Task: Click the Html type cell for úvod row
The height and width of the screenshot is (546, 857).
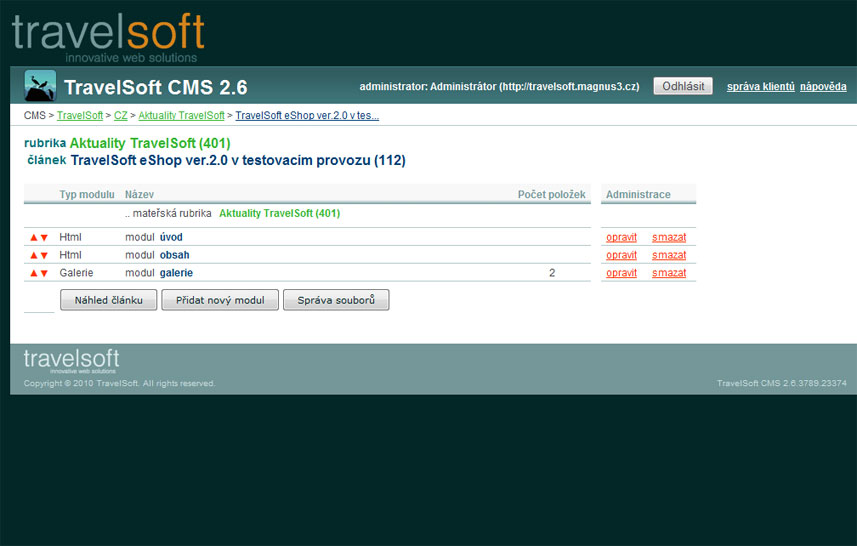Action: coord(70,237)
